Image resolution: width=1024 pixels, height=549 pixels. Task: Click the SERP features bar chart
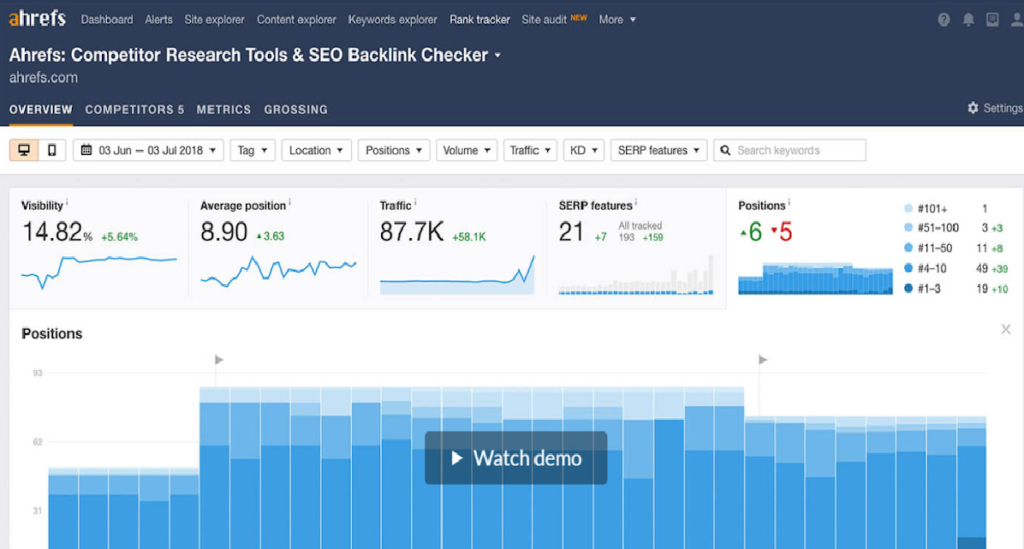(636, 275)
